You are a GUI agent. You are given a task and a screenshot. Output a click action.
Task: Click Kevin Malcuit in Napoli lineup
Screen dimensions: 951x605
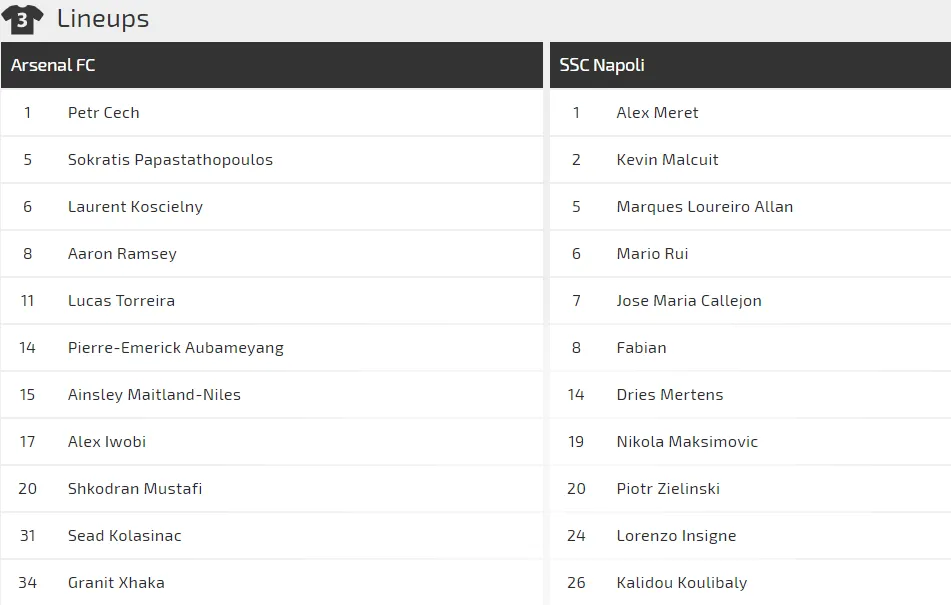pyautogui.click(x=667, y=160)
